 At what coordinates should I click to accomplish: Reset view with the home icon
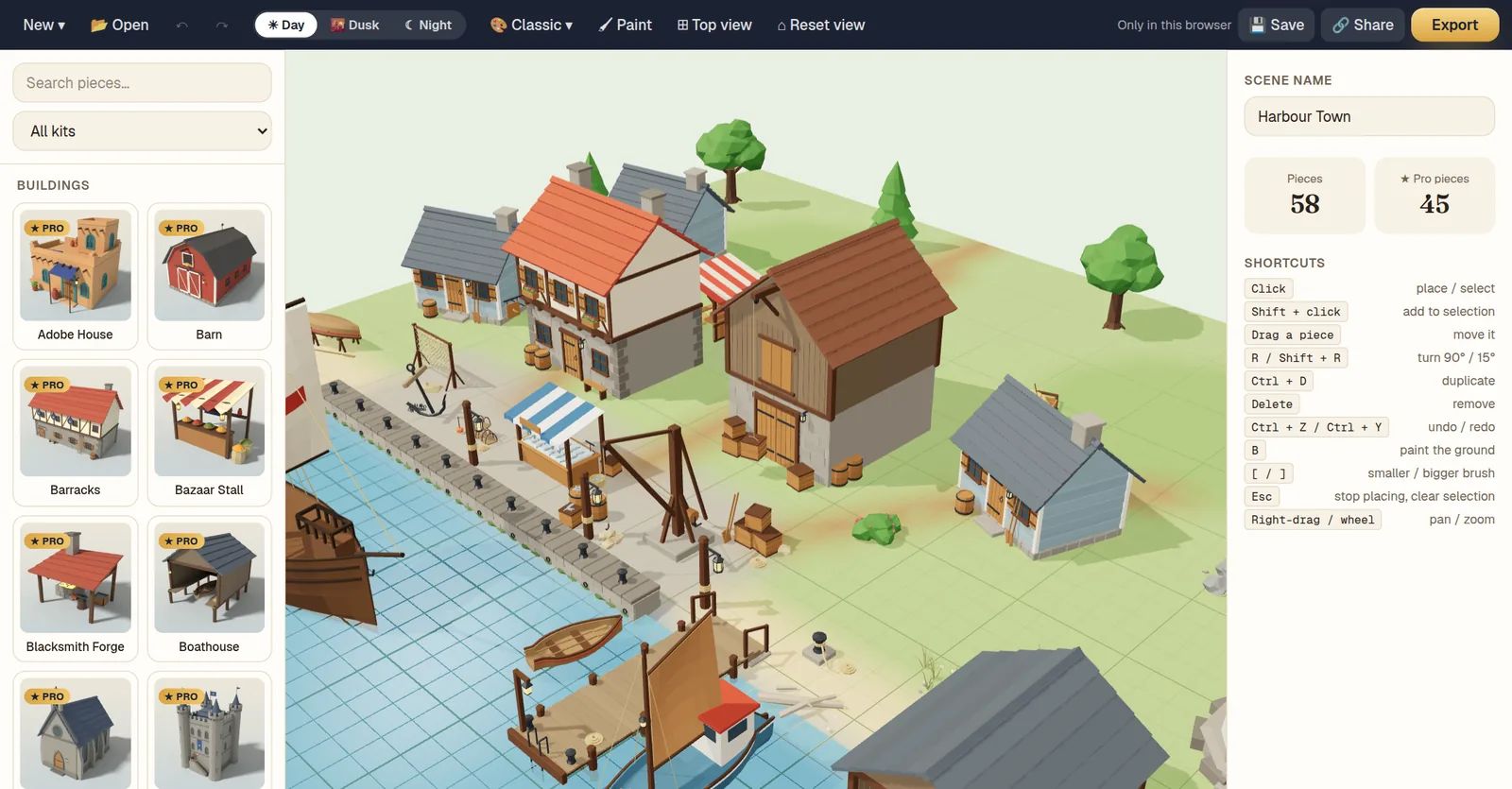point(820,25)
